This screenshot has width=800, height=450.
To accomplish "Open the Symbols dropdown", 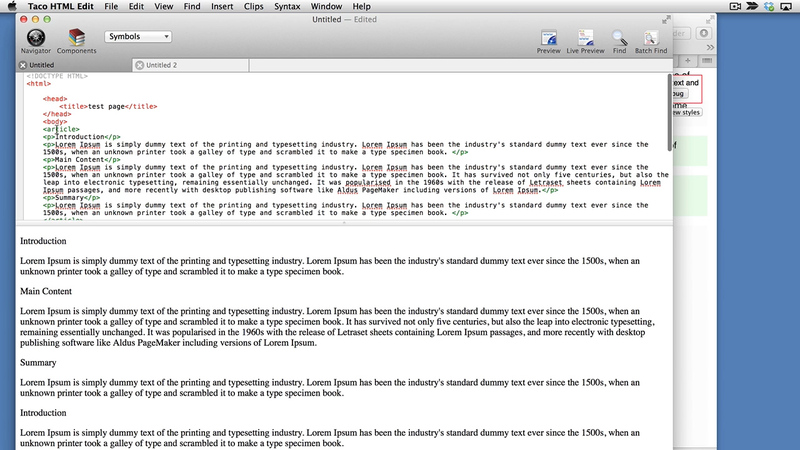I will click(x=138, y=37).
